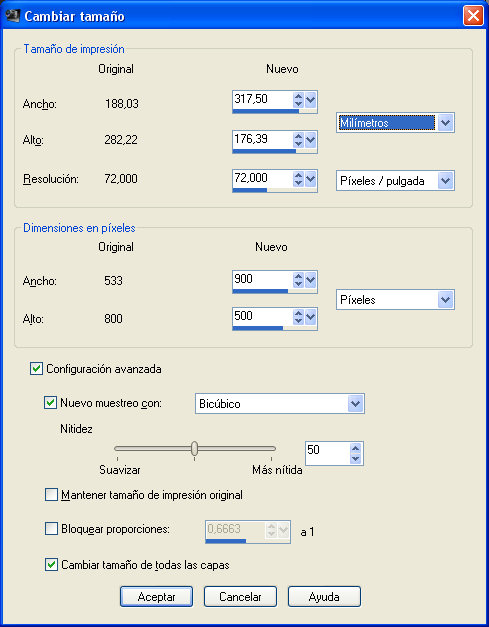
Task: Toggle Mantener tamaño de impresión original
Action: [51, 495]
